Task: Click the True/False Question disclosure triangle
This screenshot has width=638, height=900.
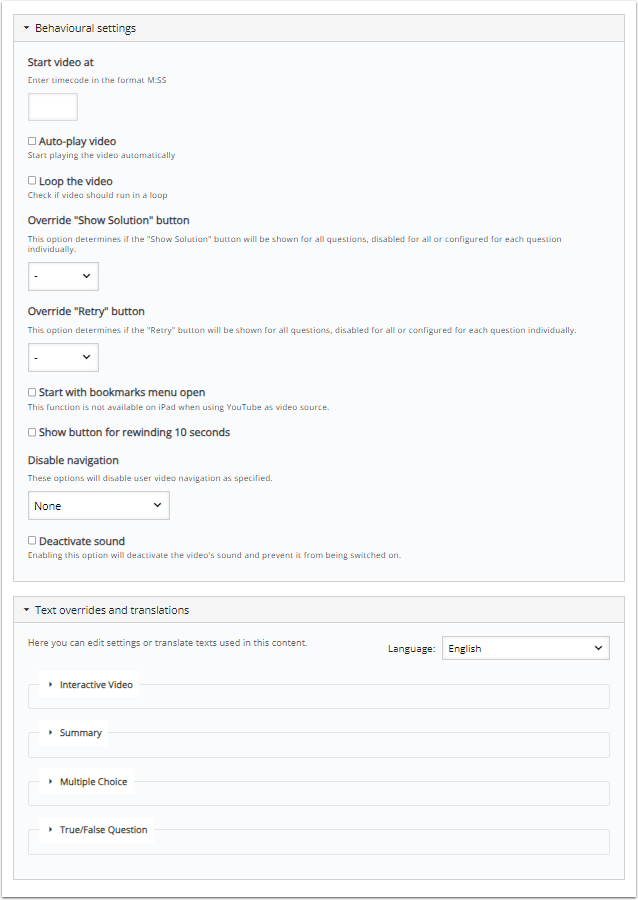Action: [x=51, y=829]
